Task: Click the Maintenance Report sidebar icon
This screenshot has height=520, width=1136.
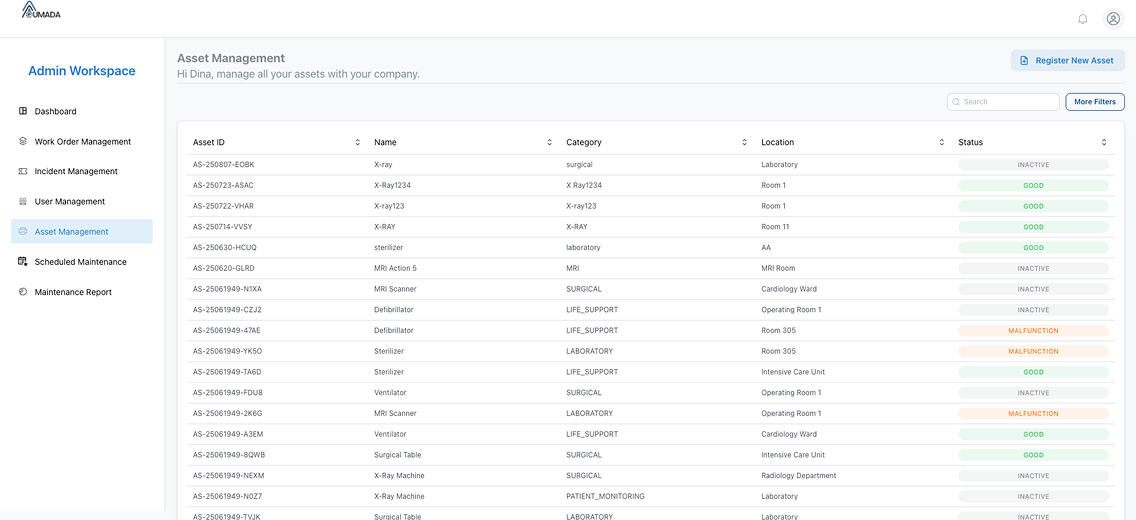Action: 23,292
